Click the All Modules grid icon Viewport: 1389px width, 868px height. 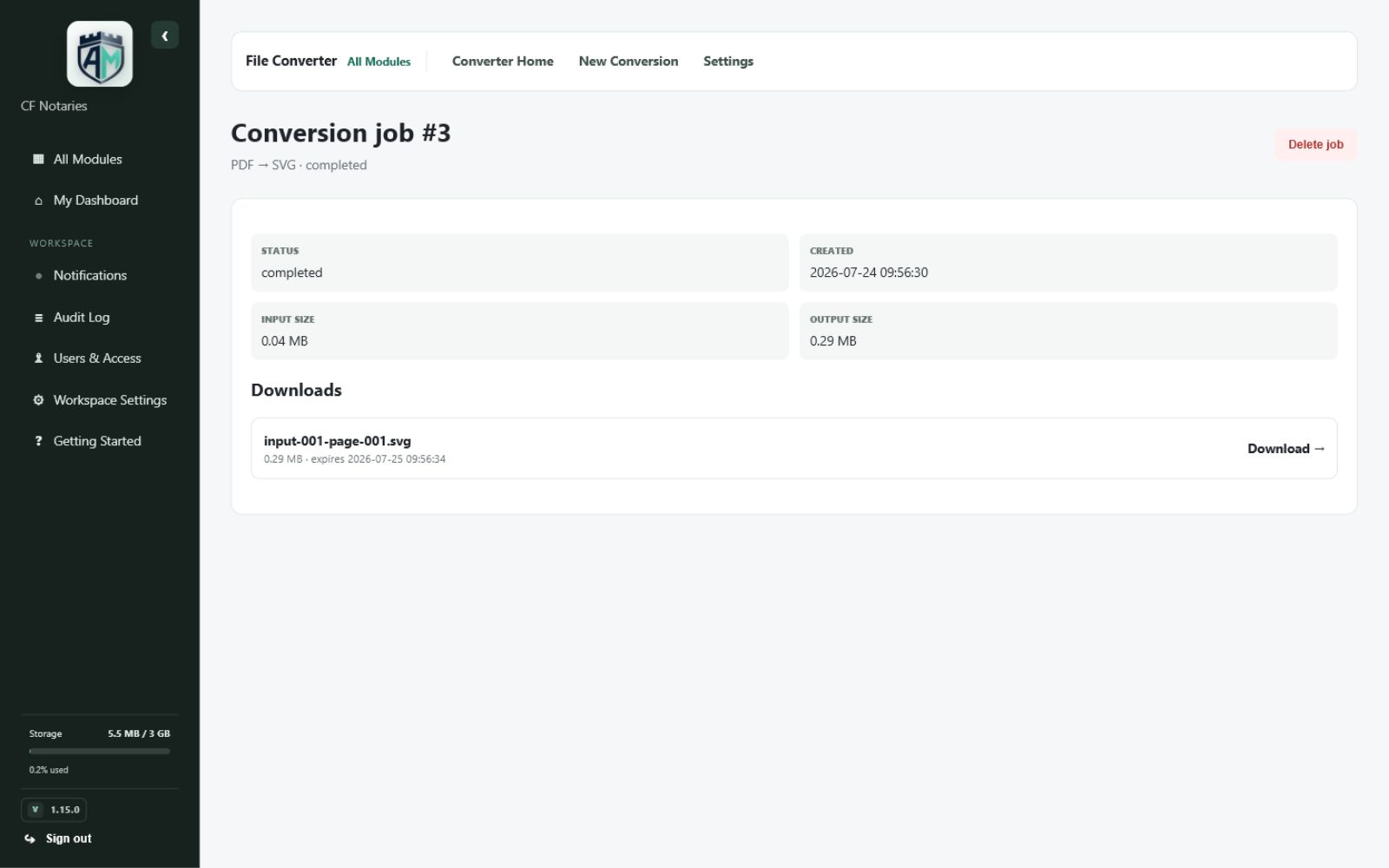[x=38, y=159]
